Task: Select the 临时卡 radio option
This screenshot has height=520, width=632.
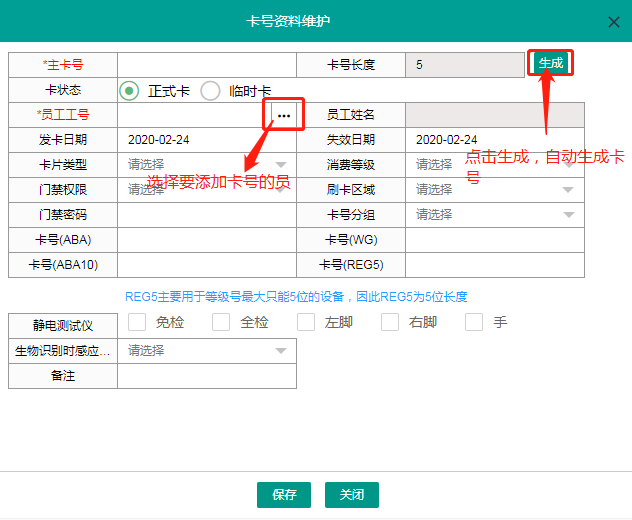Action: (210, 91)
